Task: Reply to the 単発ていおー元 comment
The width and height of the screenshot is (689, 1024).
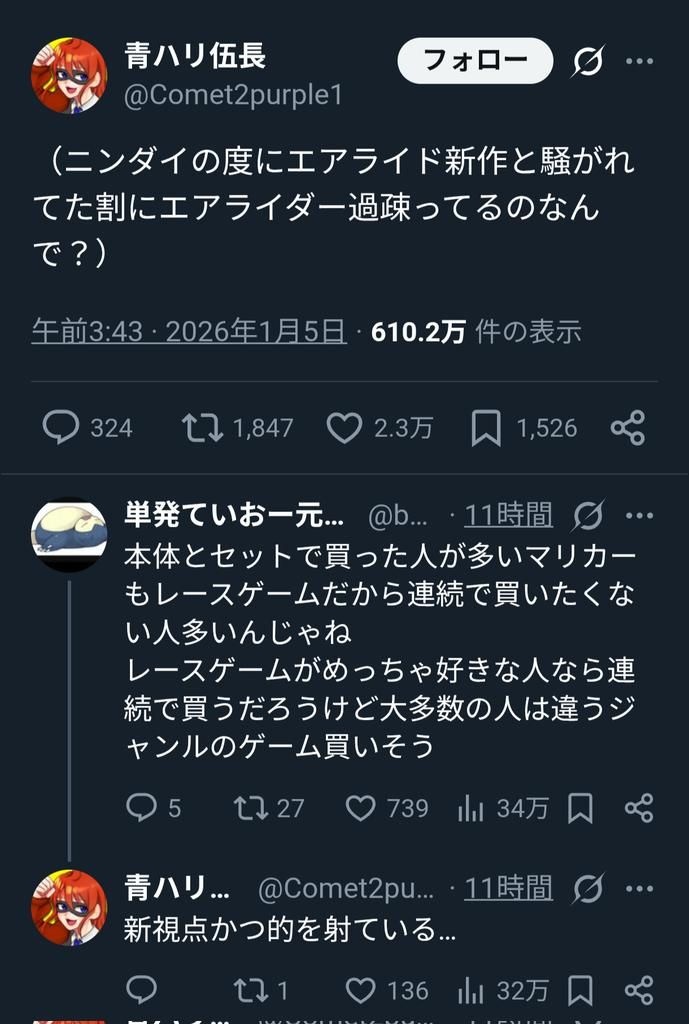Action: point(142,808)
